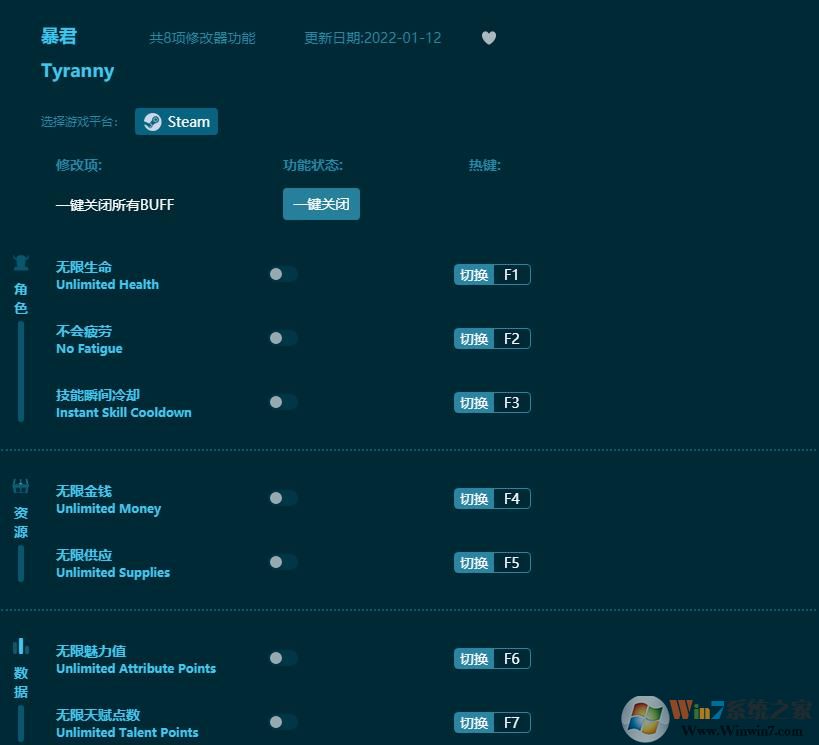Toggle 无限供应 Unlimited Supplies switch
The image size is (819, 745).
coord(283,562)
